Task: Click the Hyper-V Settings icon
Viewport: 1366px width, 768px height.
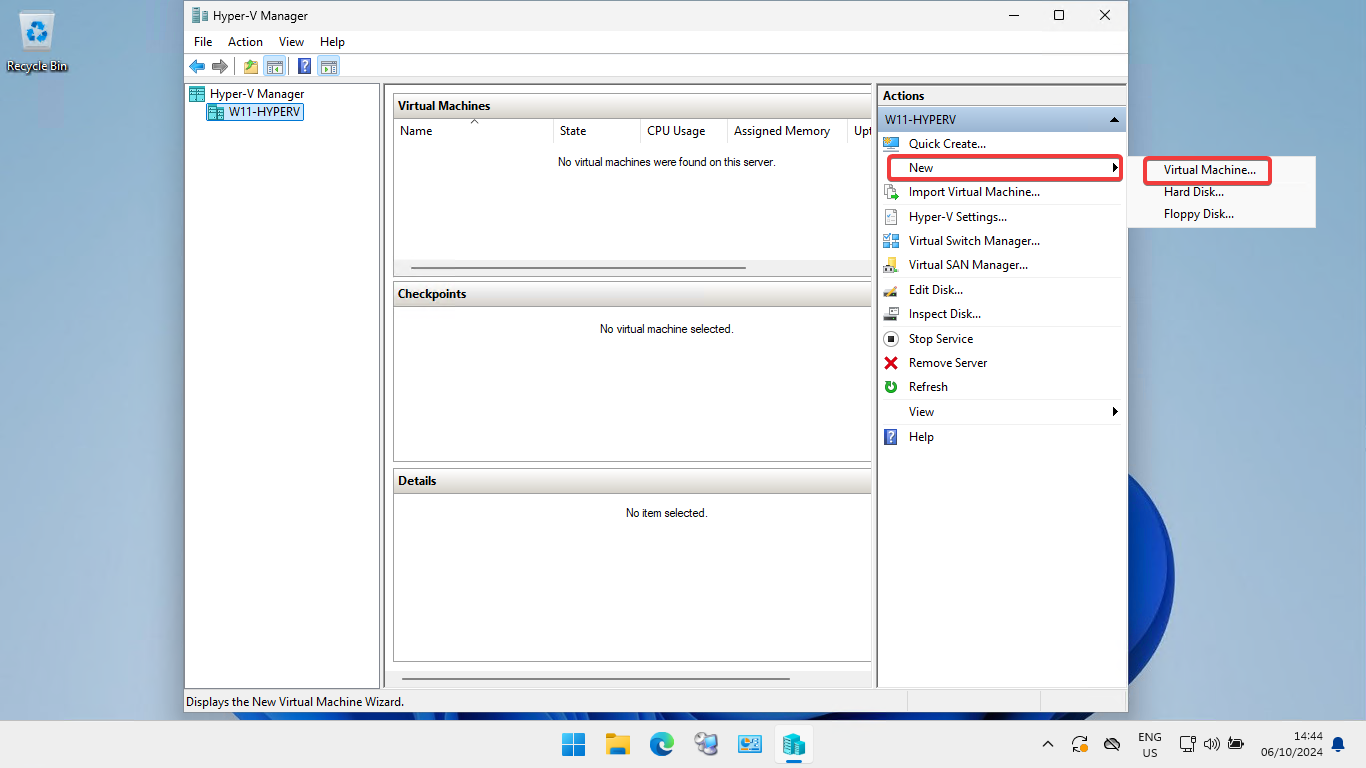Action: [891, 217]
